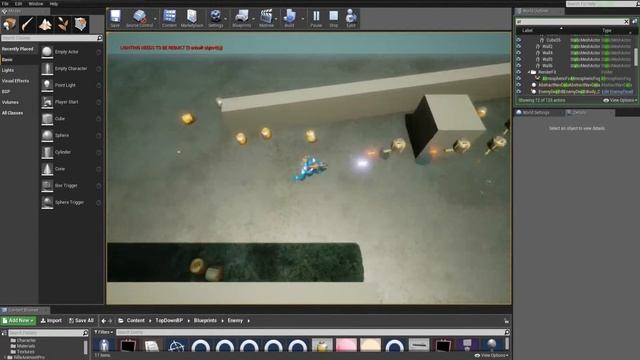Collapse the RenderFX folder in World Outliner
Screen dimensions: 640x360
pyautogui.click(x=529, y=72)
